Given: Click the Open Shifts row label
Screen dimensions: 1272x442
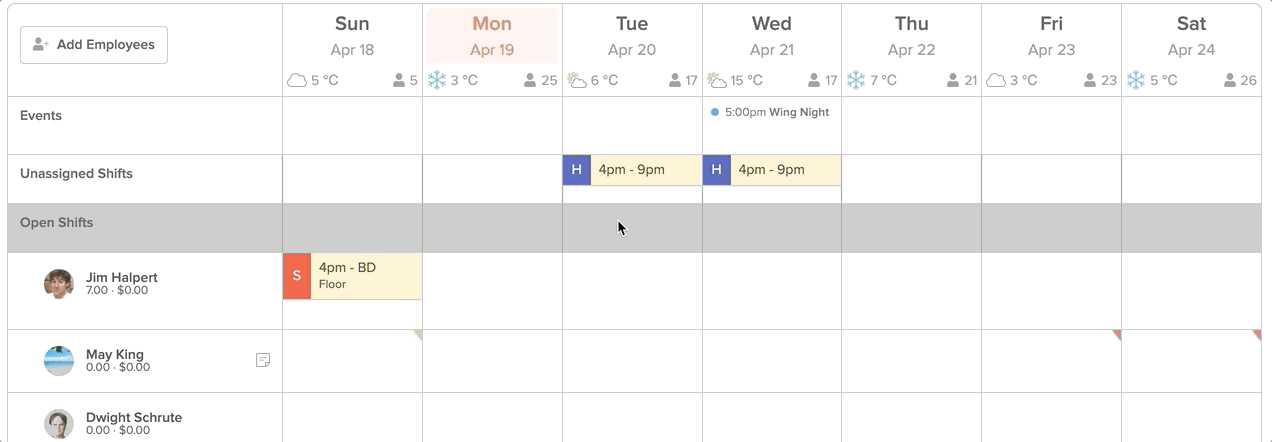Looking at the screenshot, I should point(57,223).
